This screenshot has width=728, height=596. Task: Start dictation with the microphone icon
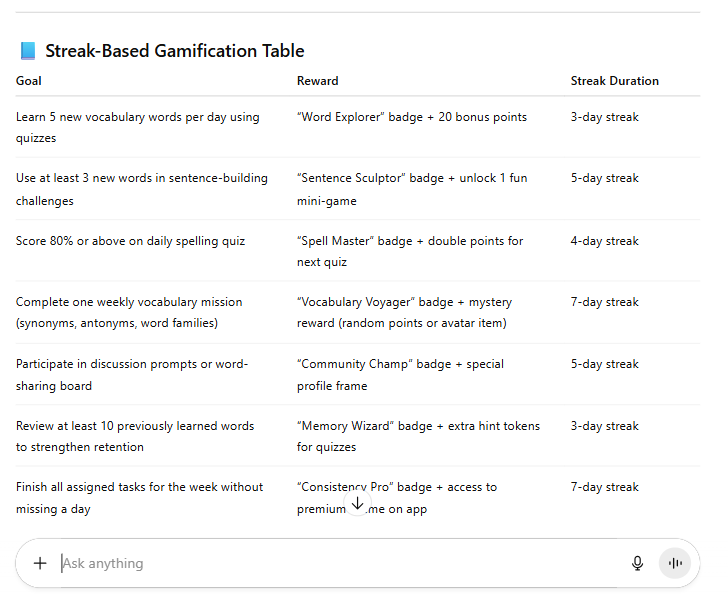pyautogui.click(x=637, y=563)
